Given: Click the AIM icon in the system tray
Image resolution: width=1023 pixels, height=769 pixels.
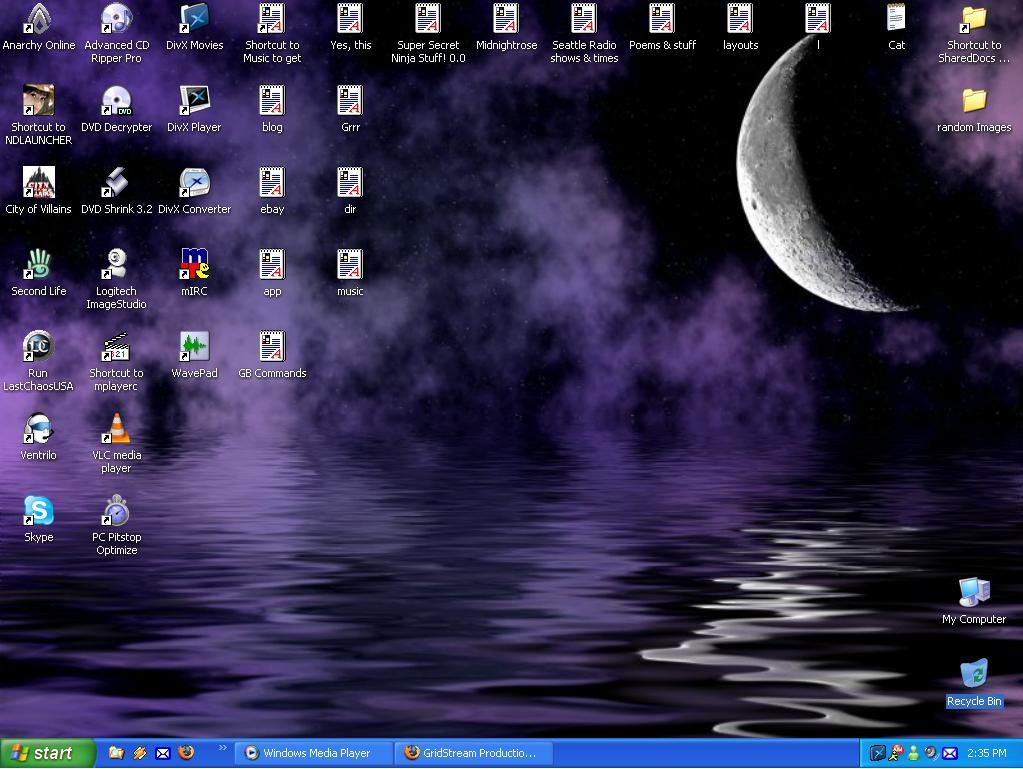Looking at the screenshot, I should [895, 753].
